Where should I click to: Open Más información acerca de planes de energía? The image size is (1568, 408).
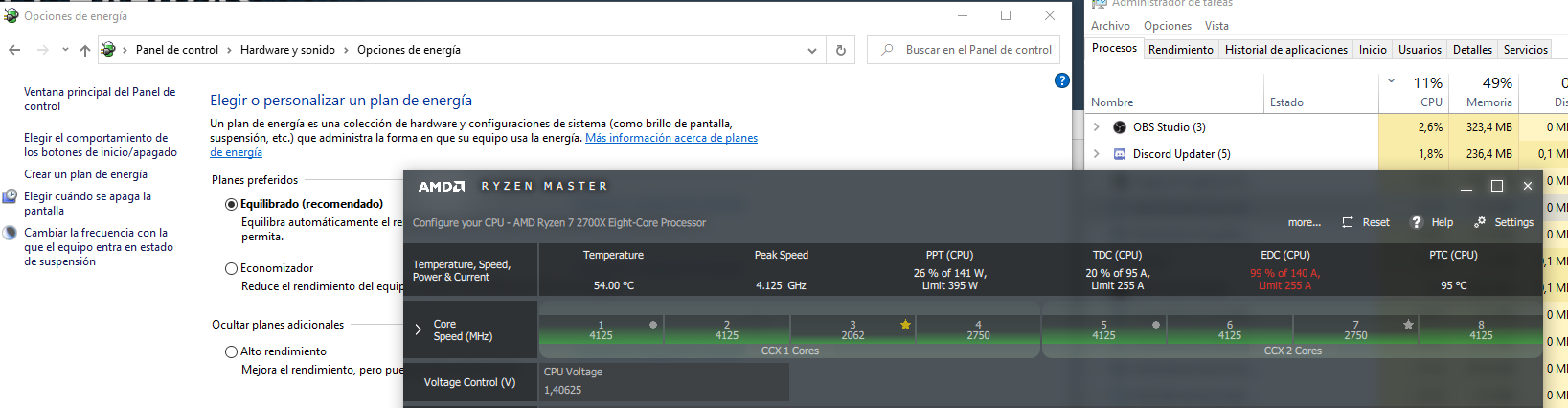[671, 138]
